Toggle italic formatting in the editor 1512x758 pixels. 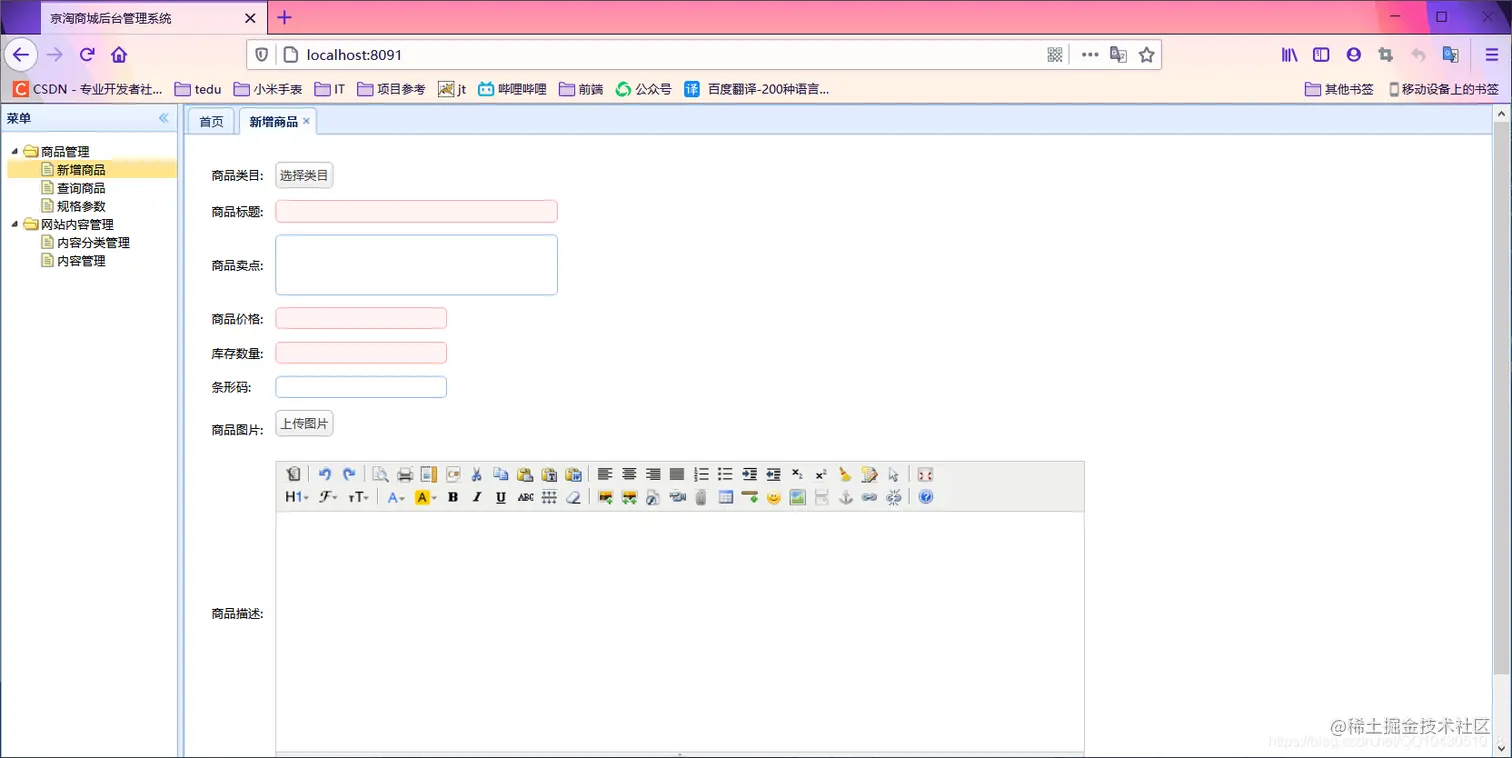coord(477,497)
